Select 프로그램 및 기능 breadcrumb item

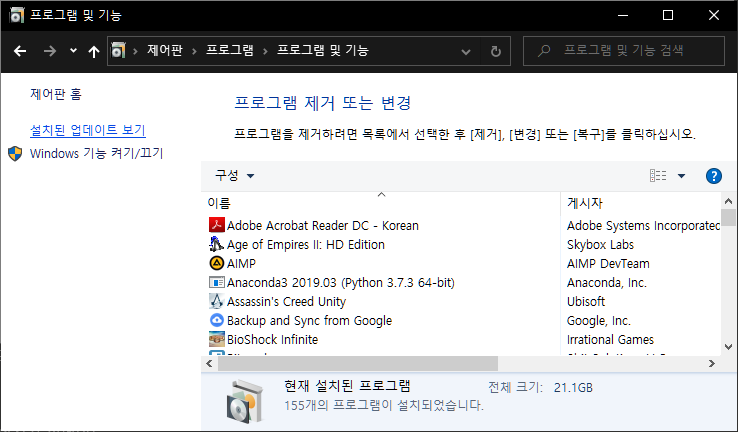point(323,50)
